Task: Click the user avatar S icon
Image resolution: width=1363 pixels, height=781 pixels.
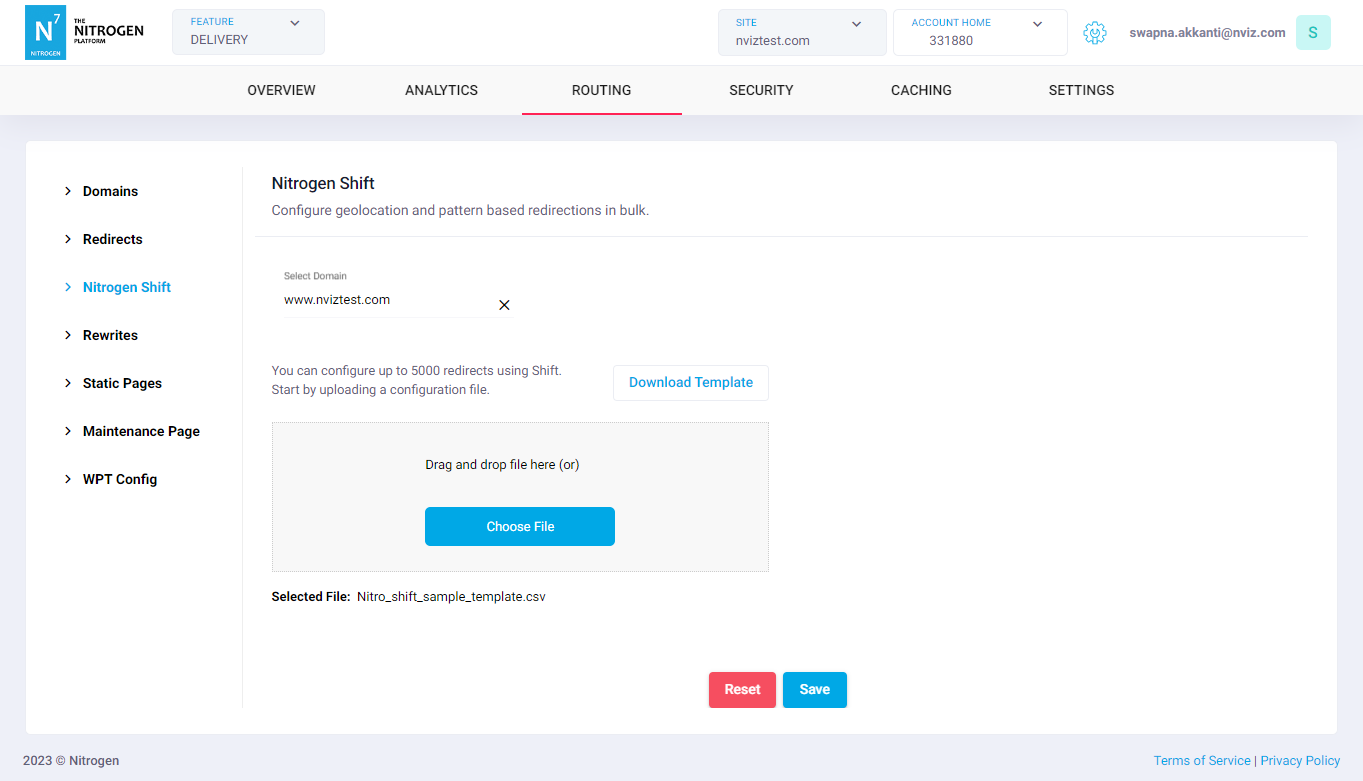Action: click(x=1312, y=33)
